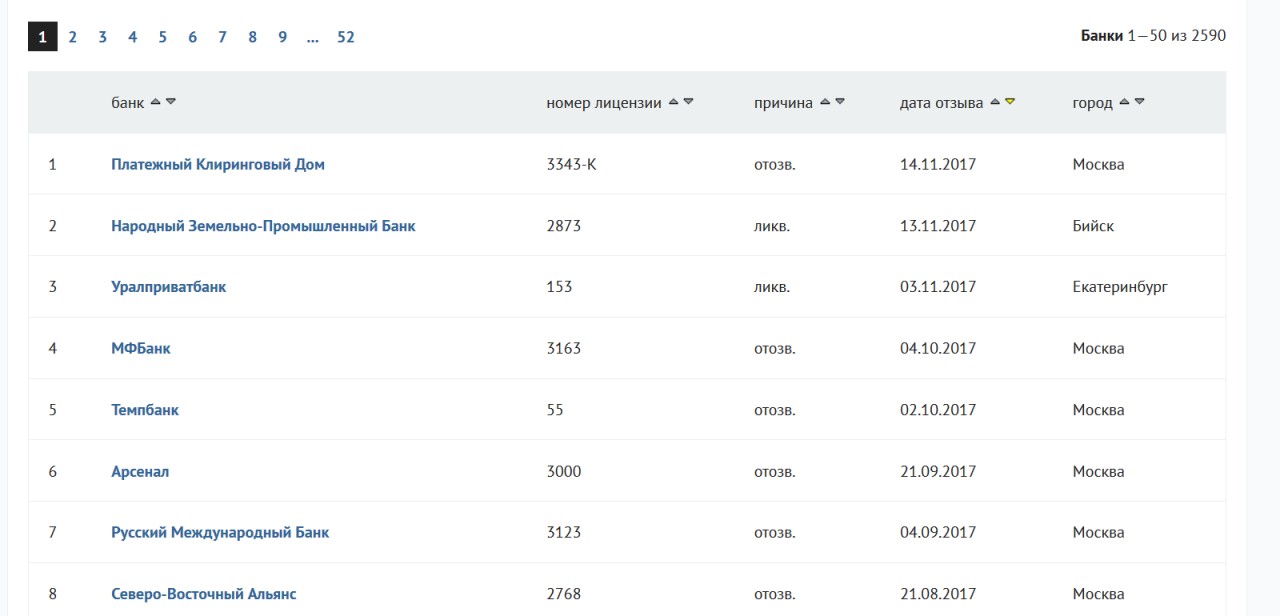Screen dimensions: 1280x616
Task: Select license number 3163
Action: pyautogui.click(x=564, y=348)
